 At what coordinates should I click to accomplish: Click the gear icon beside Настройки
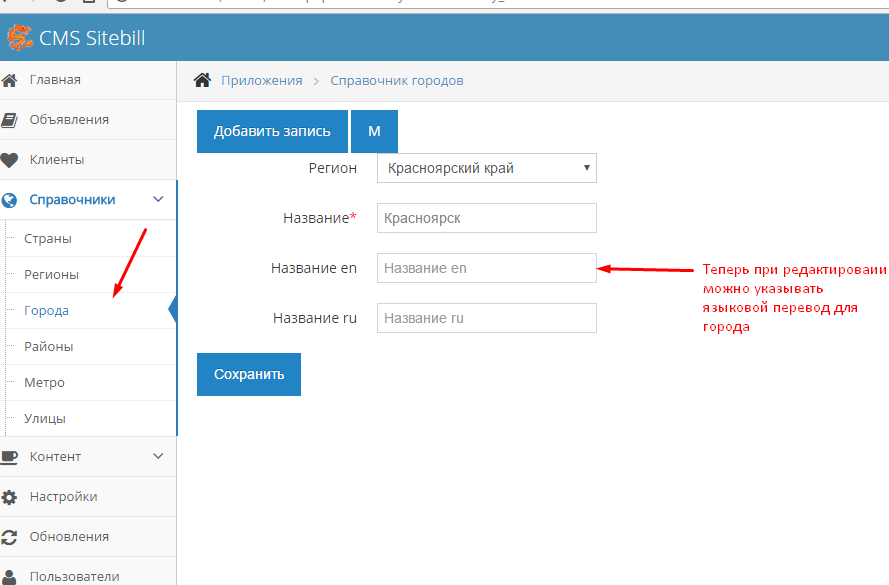pos(10,497)
